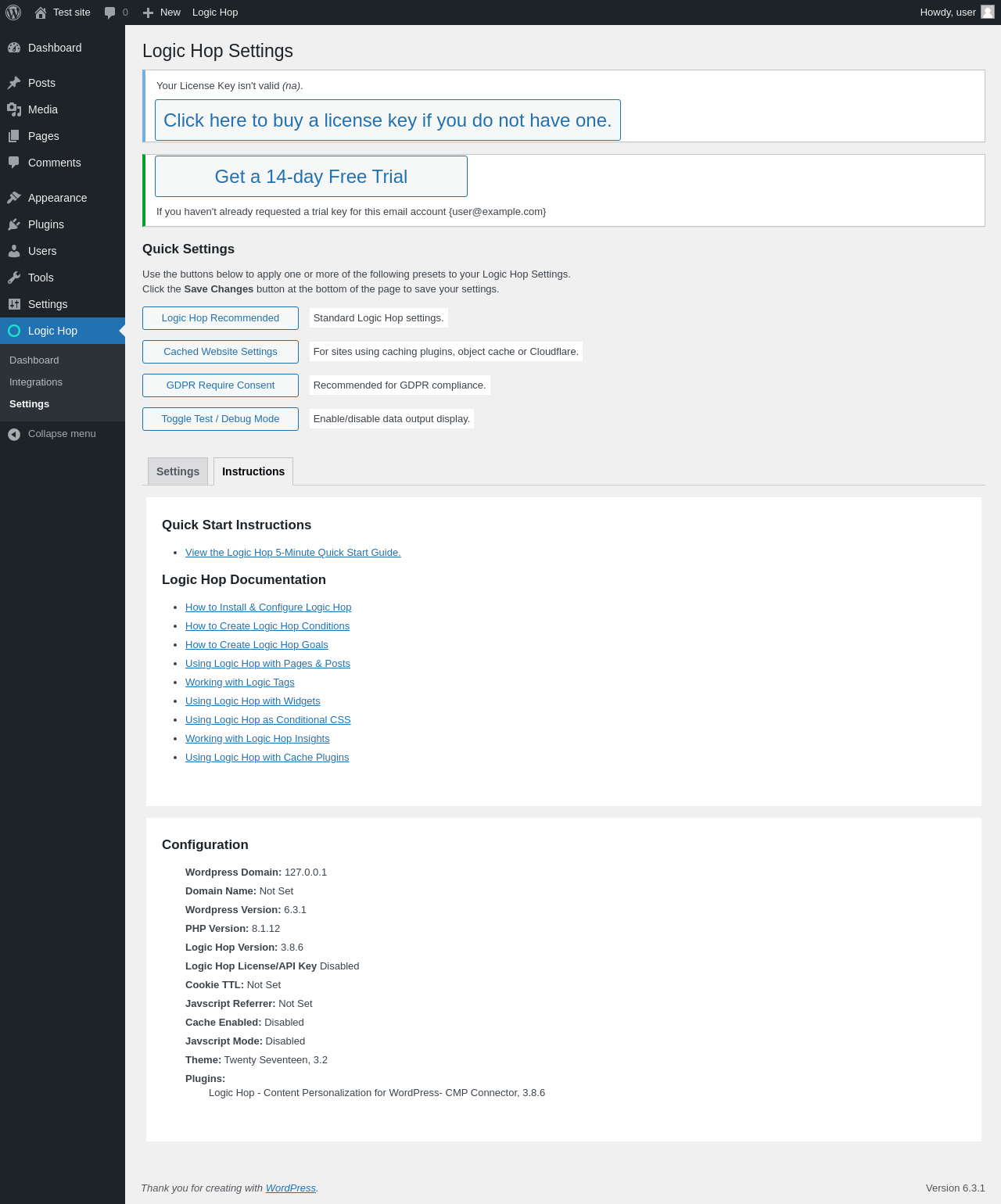Click Toggle Test / Debug Mode button
The height and width of the screenshot is (1204, 1001).
[221, 419]
